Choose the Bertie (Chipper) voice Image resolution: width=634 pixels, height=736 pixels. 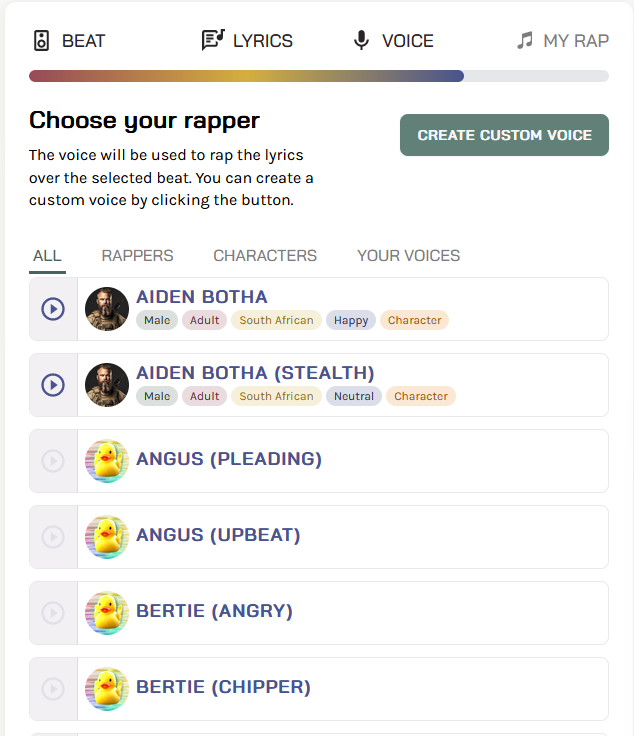pos(223,687)
